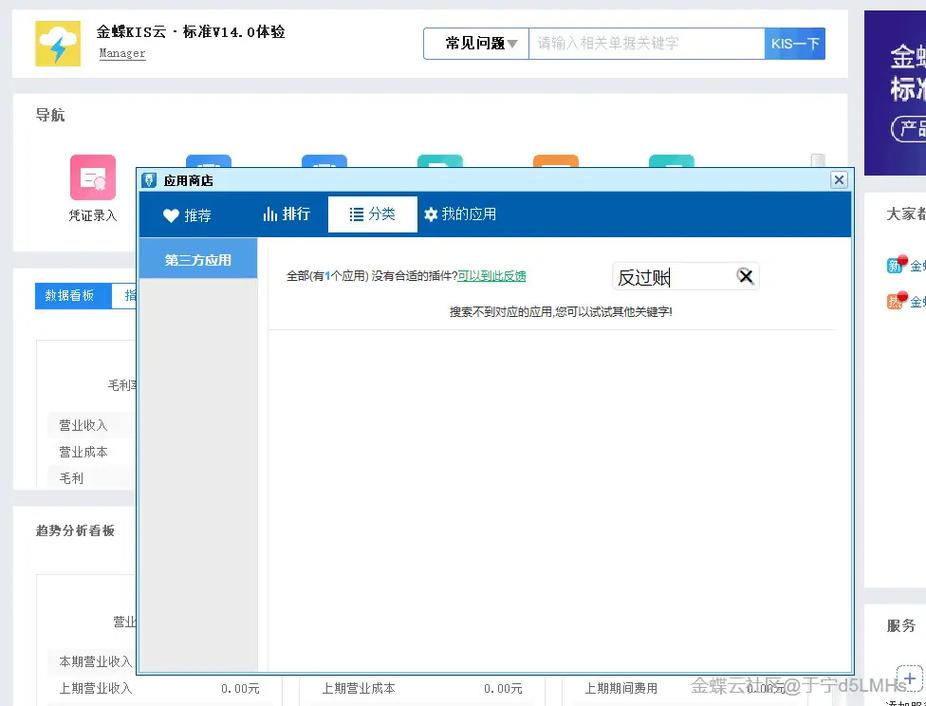
Task: Select the 上期营业收入 item
Action: 95,687
